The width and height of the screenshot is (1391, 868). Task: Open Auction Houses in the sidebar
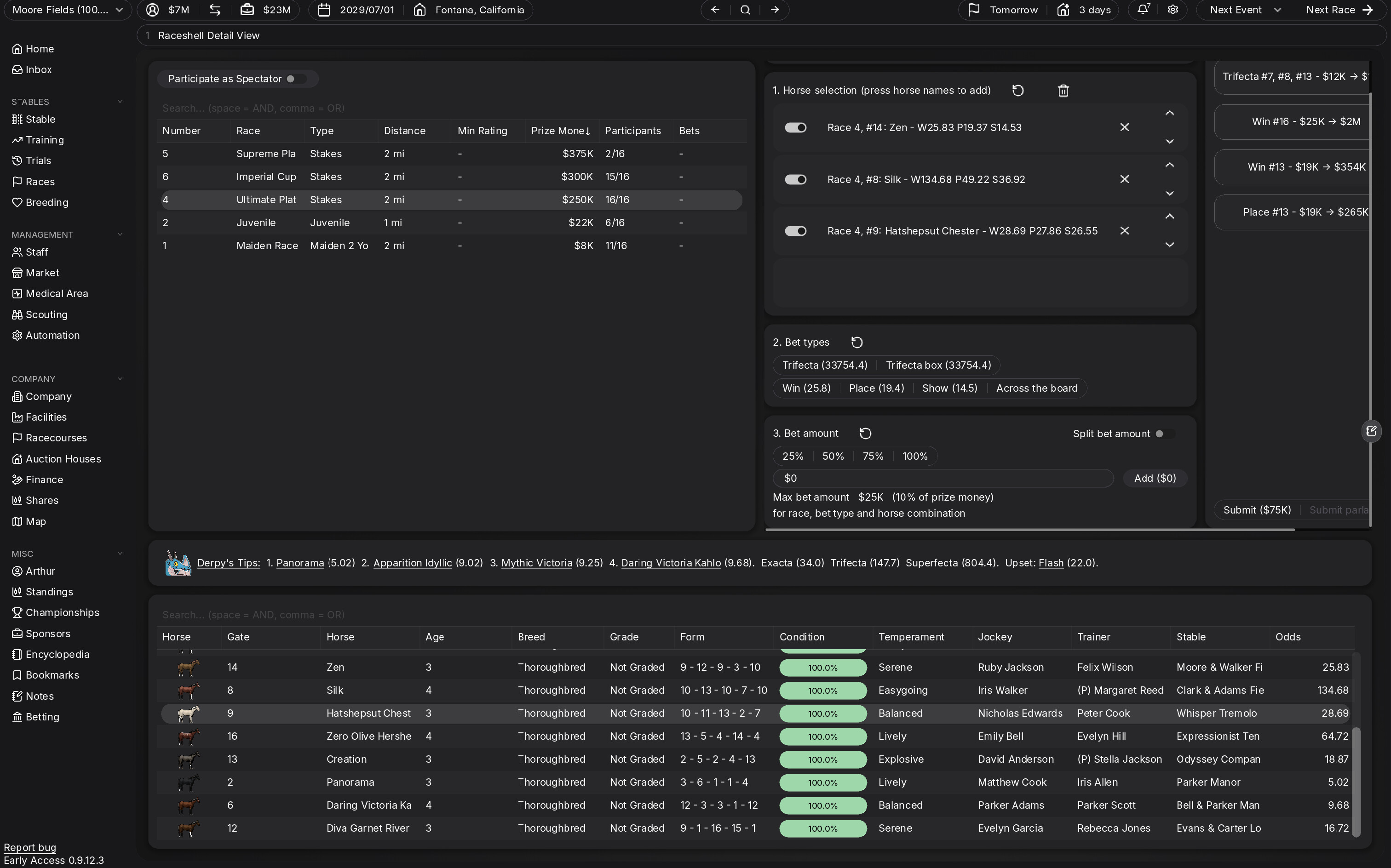[x=56, y=459]
